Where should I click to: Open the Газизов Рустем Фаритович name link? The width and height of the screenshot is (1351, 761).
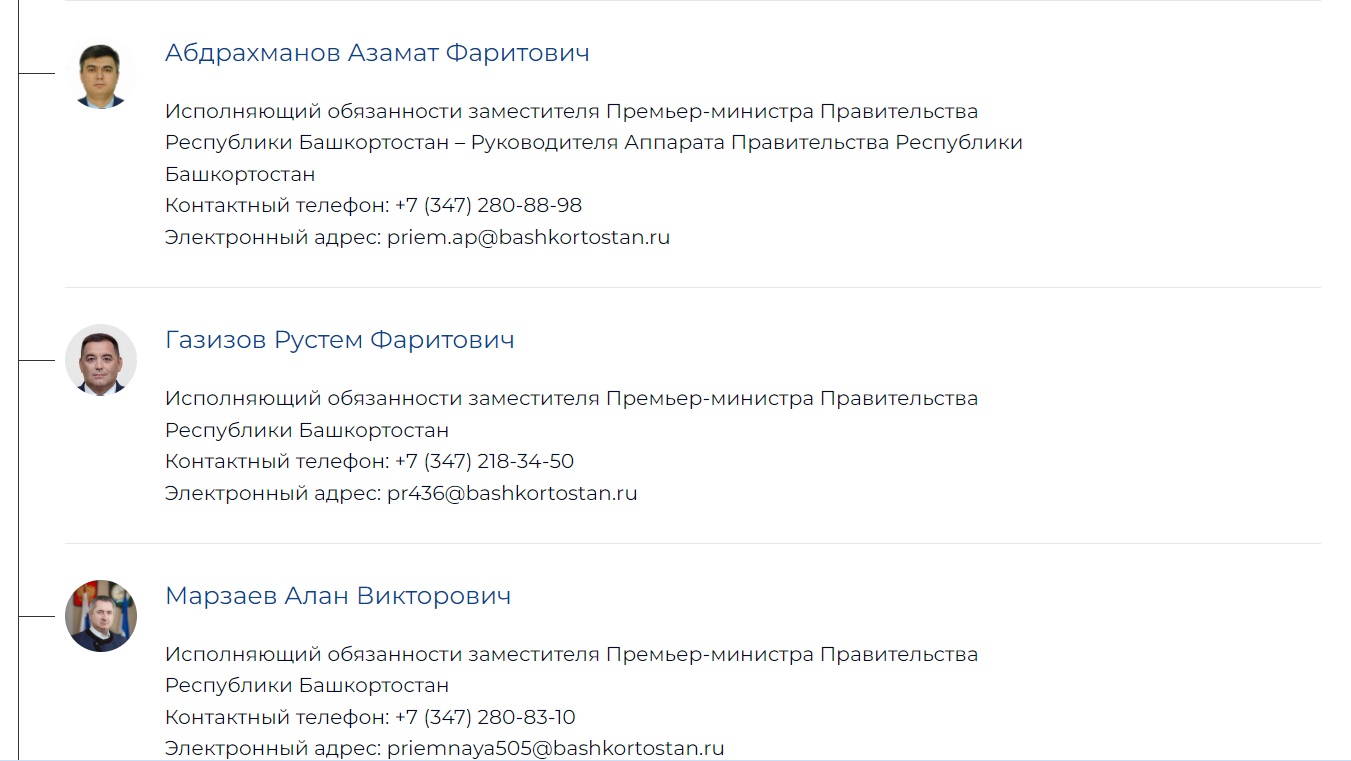pos(339,340)
